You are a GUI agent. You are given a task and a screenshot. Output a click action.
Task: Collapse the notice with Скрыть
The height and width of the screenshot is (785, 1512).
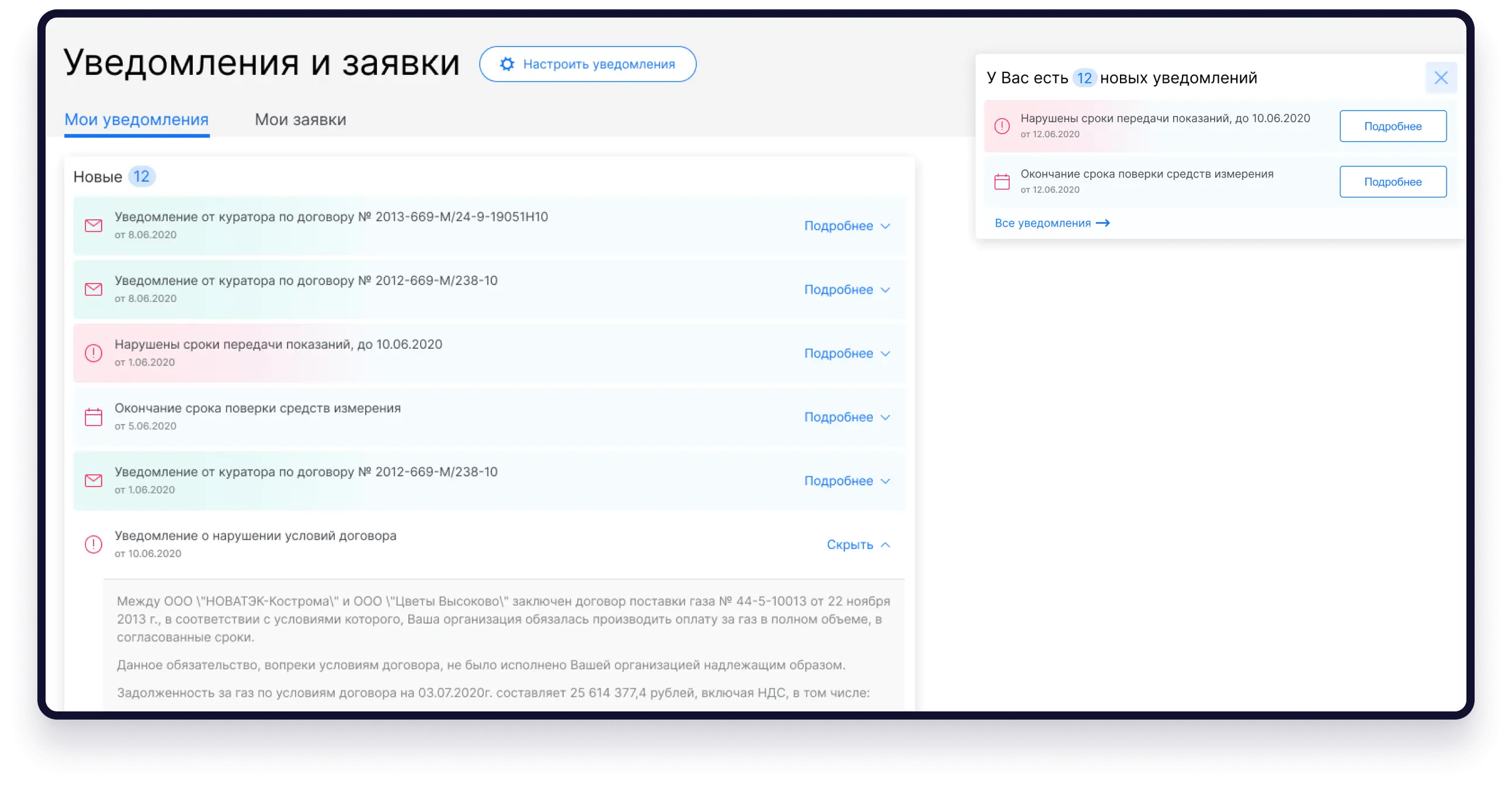[858, 544]
